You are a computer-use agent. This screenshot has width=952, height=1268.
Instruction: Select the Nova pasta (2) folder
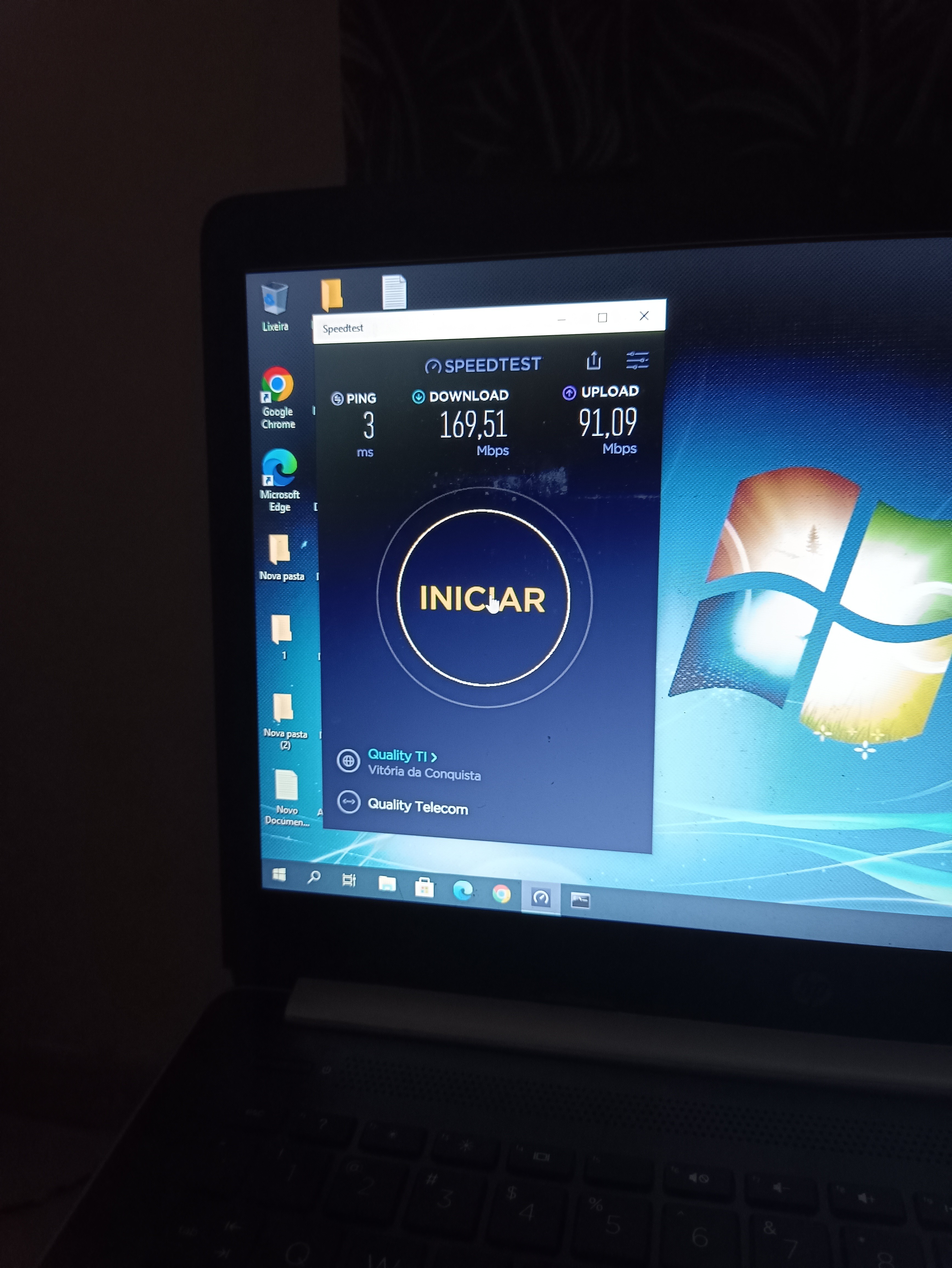(283, 709)
